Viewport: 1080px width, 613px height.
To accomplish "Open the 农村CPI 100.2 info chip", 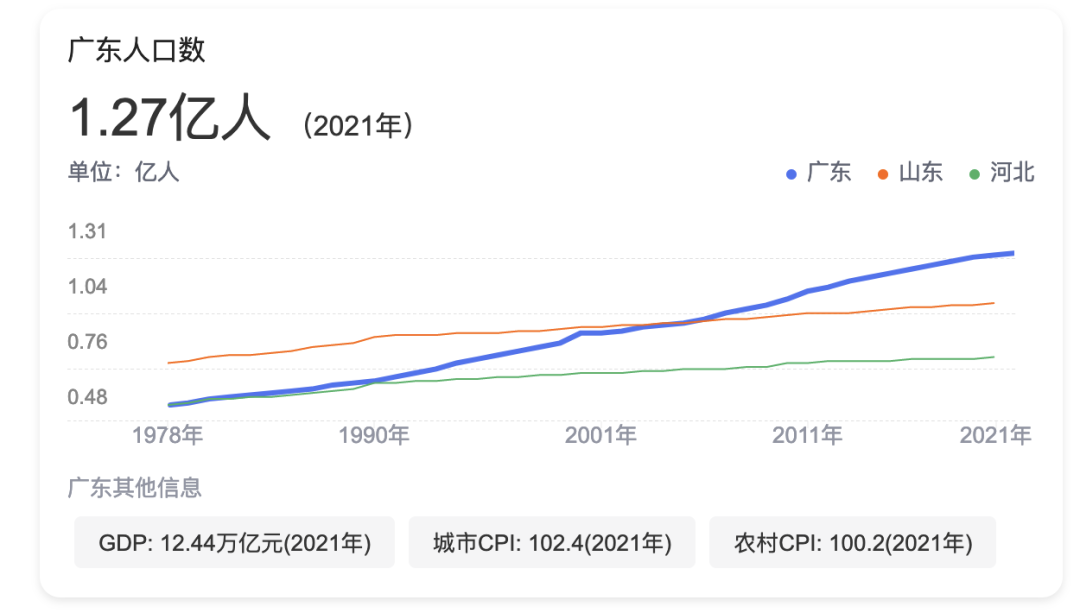I will click(852, 543).
